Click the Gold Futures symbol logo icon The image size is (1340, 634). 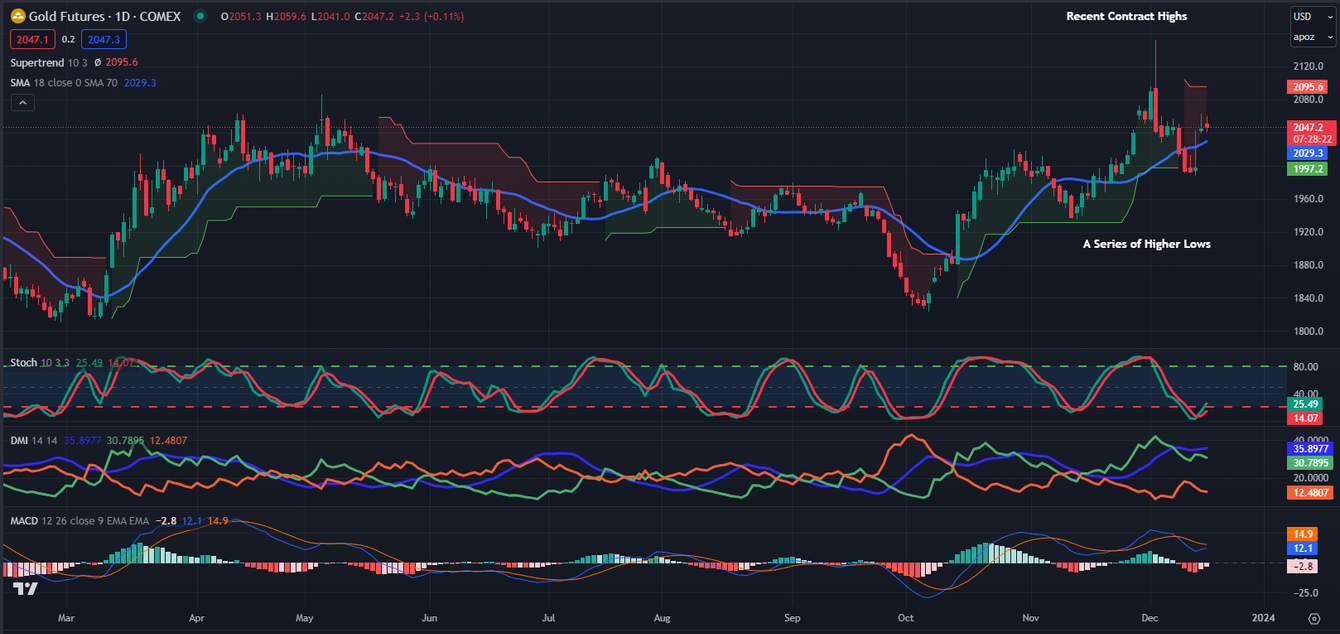[18, 17]
